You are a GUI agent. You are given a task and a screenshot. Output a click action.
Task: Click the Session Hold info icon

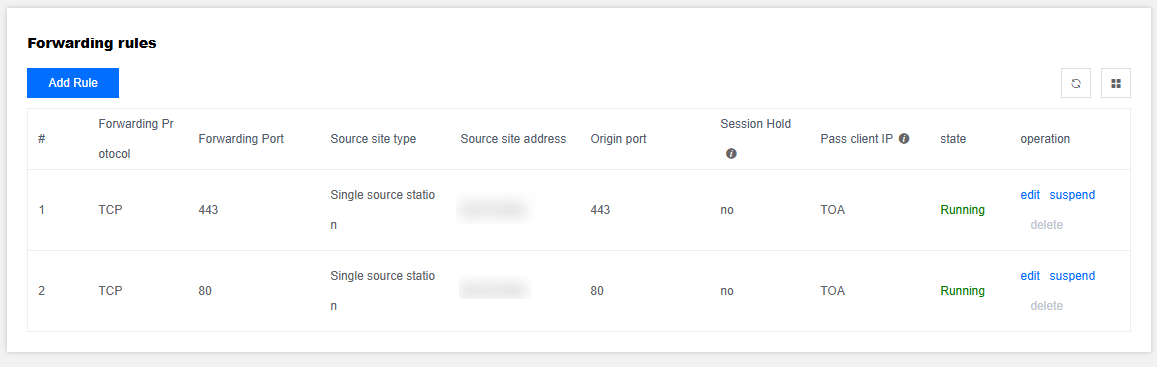[x=731, y=154]
